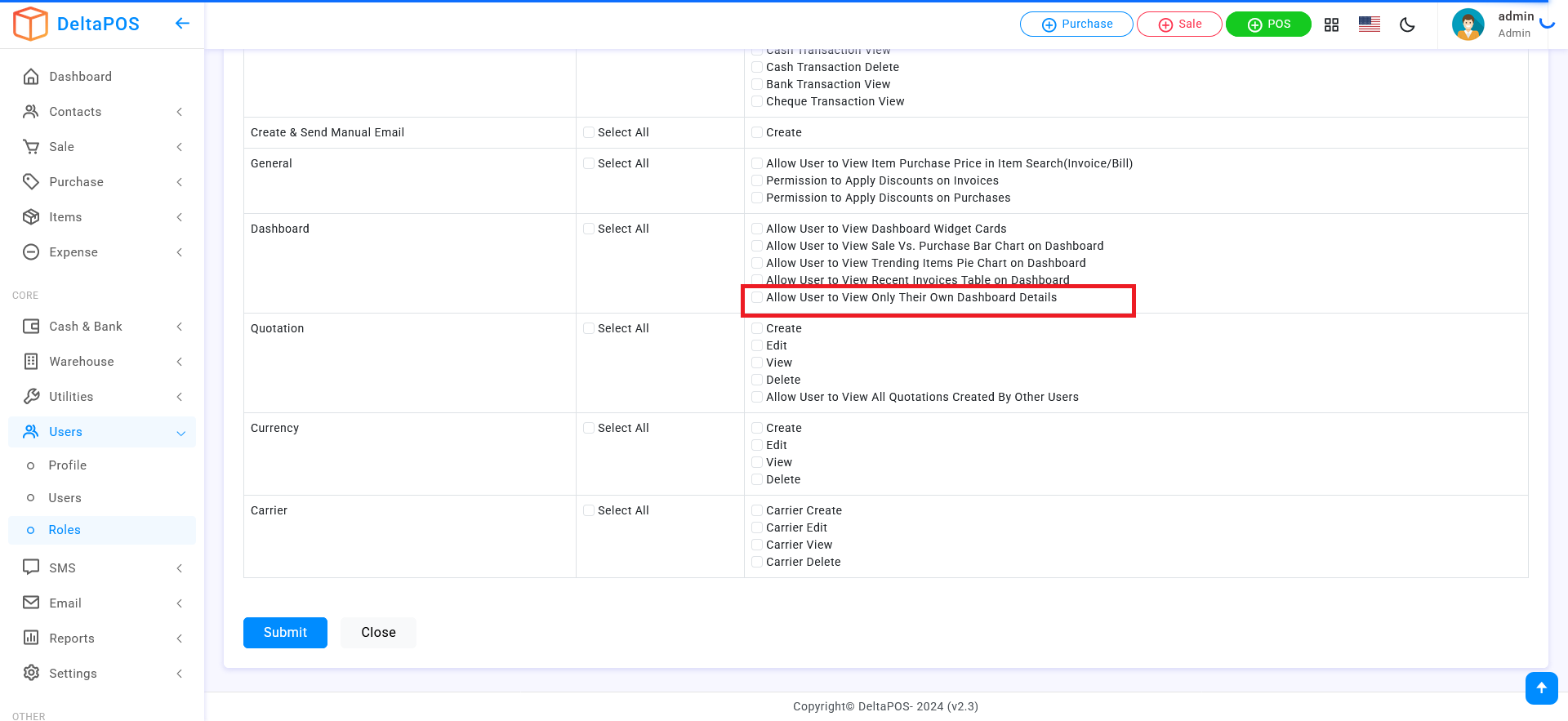Click the green POS button
The image size is (1568, 721).
1267,24
